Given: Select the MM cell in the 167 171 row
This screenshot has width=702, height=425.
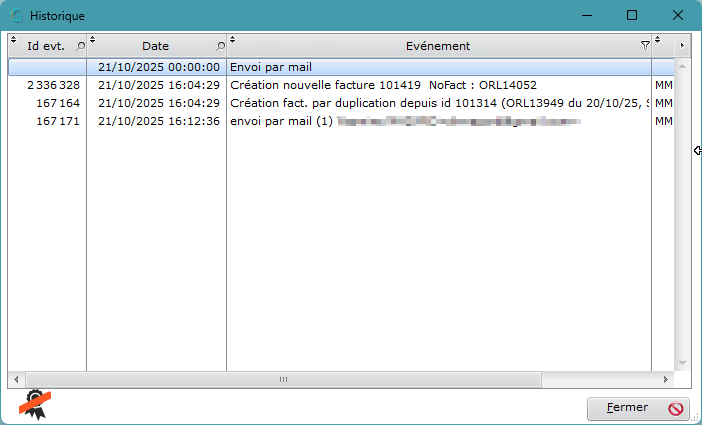Looking at the screenshot, I should (663, 121).
